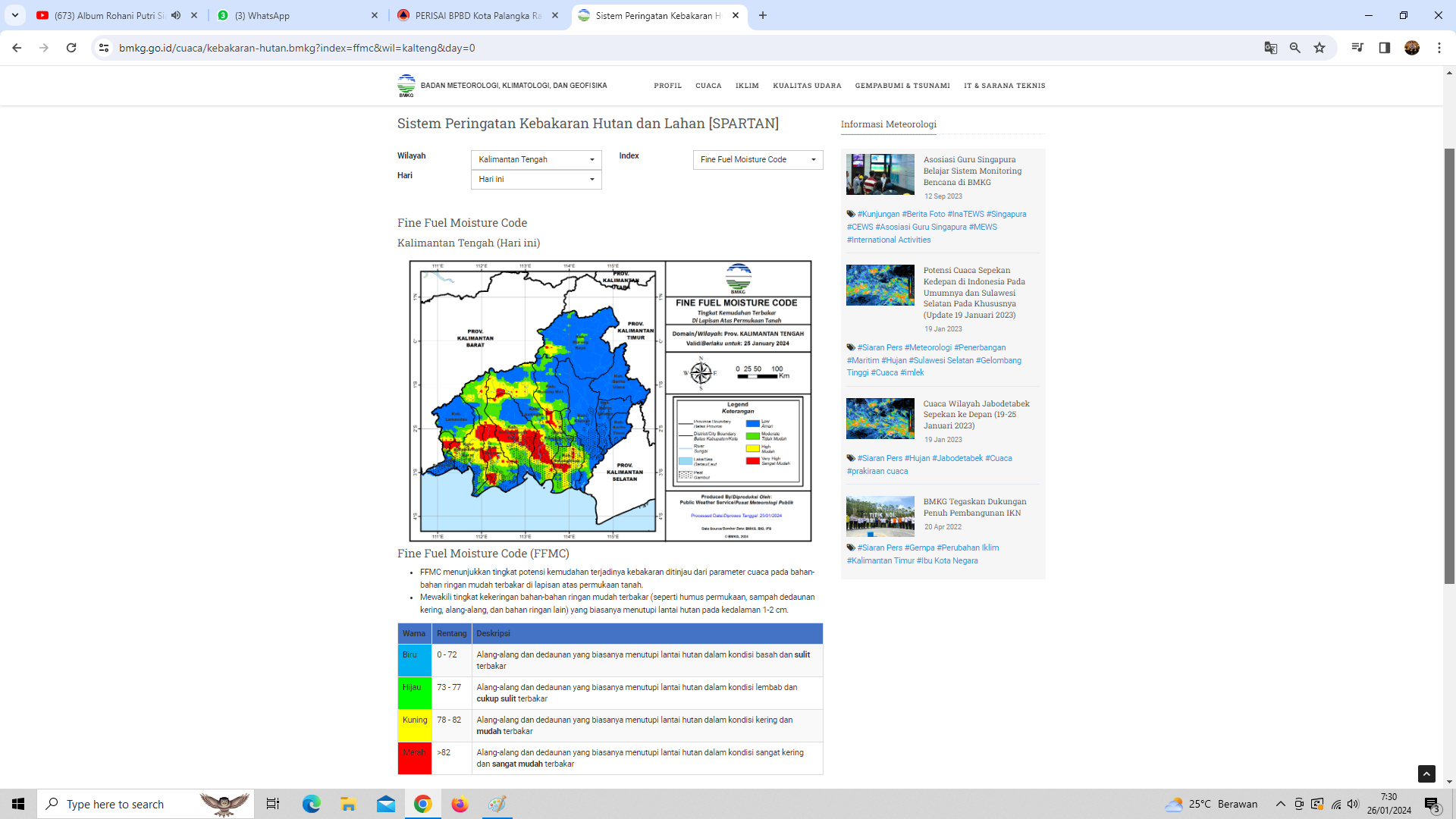Switch to PERISAI BPBD Kota Palangka Raya tab
1456x819 pixels.
point(478,15)
